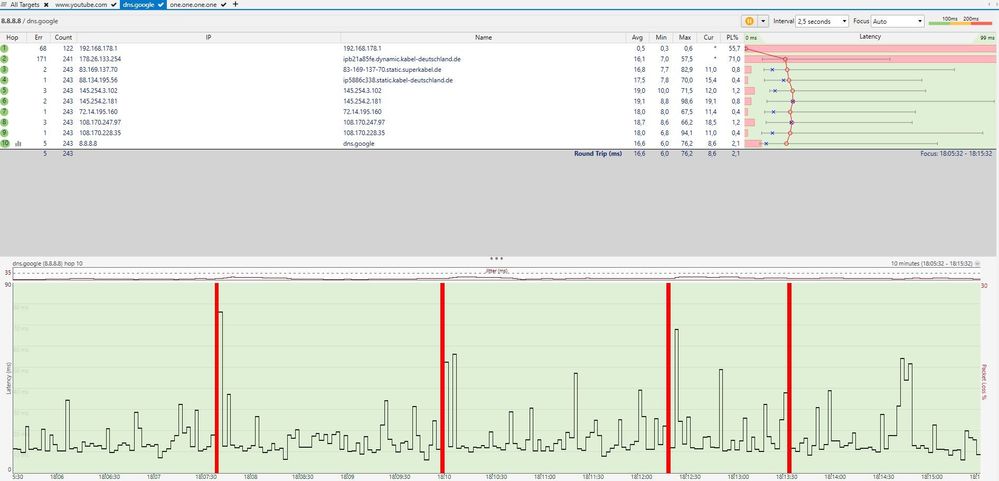Click the PL% column header
The height and width of the screenshot is (481, 999).
732,38
